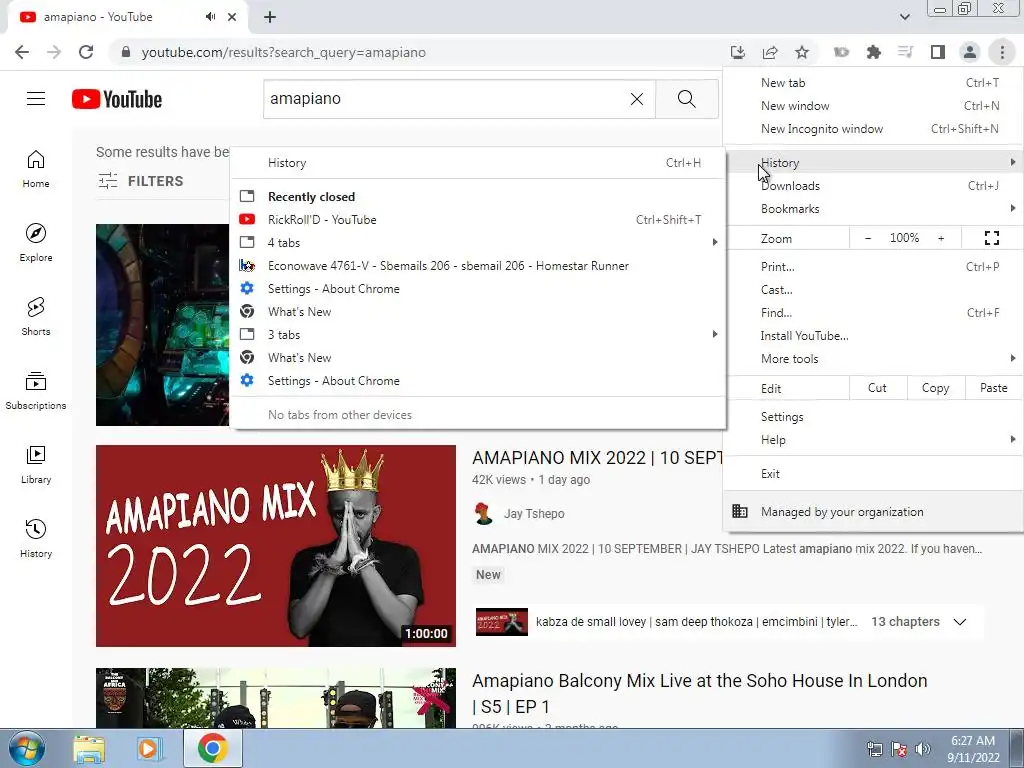1024x768 pixels.
Task: Open the media player taskbar icon
Action: click(148, 748)
